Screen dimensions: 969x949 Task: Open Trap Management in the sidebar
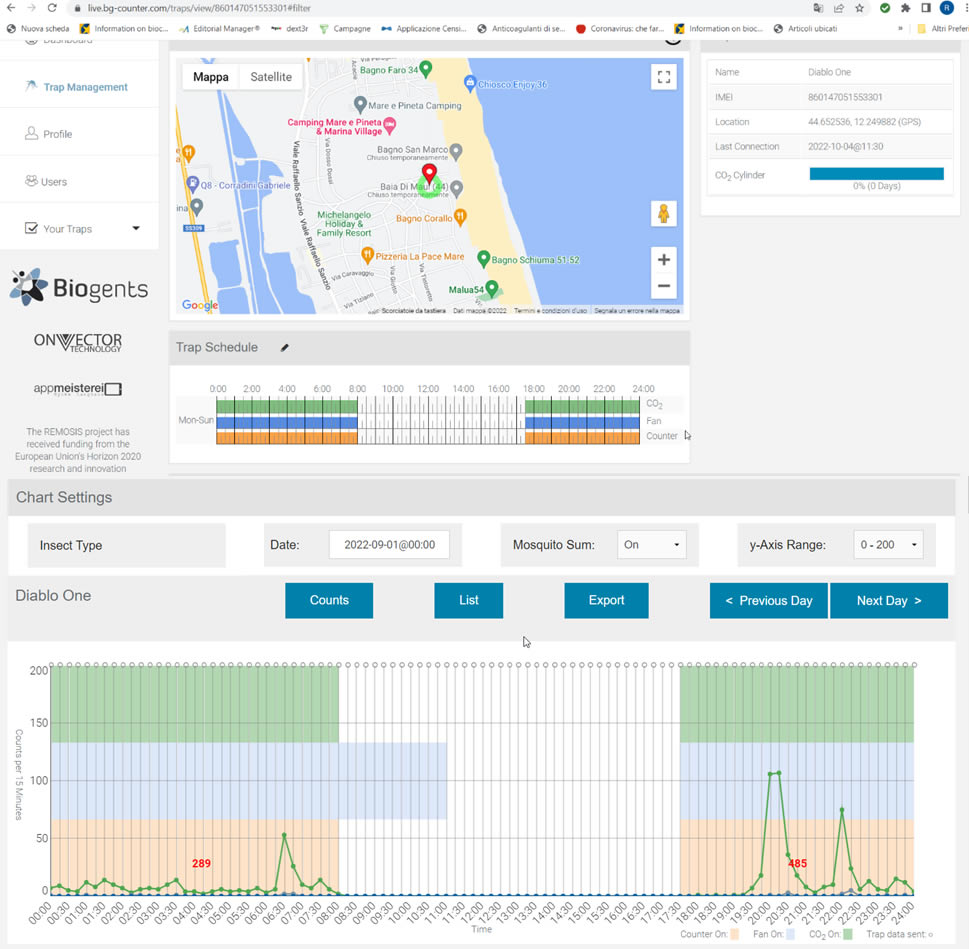85,87
